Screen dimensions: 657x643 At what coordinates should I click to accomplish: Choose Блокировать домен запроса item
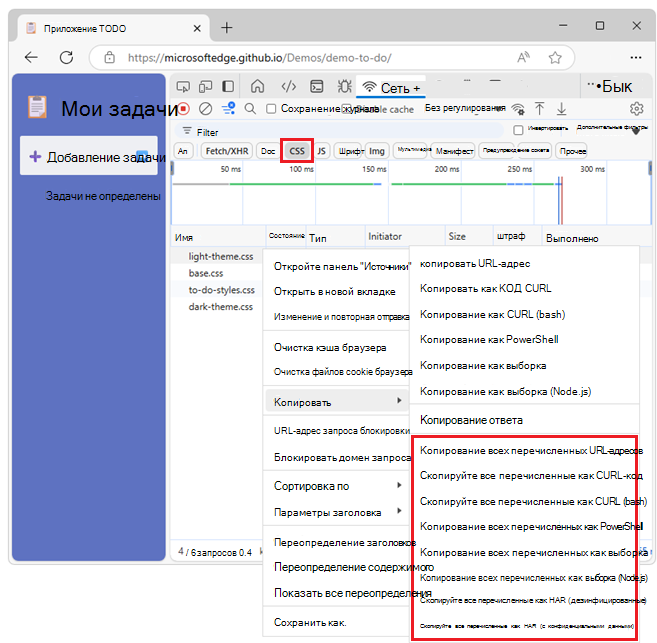click(336, 457)
